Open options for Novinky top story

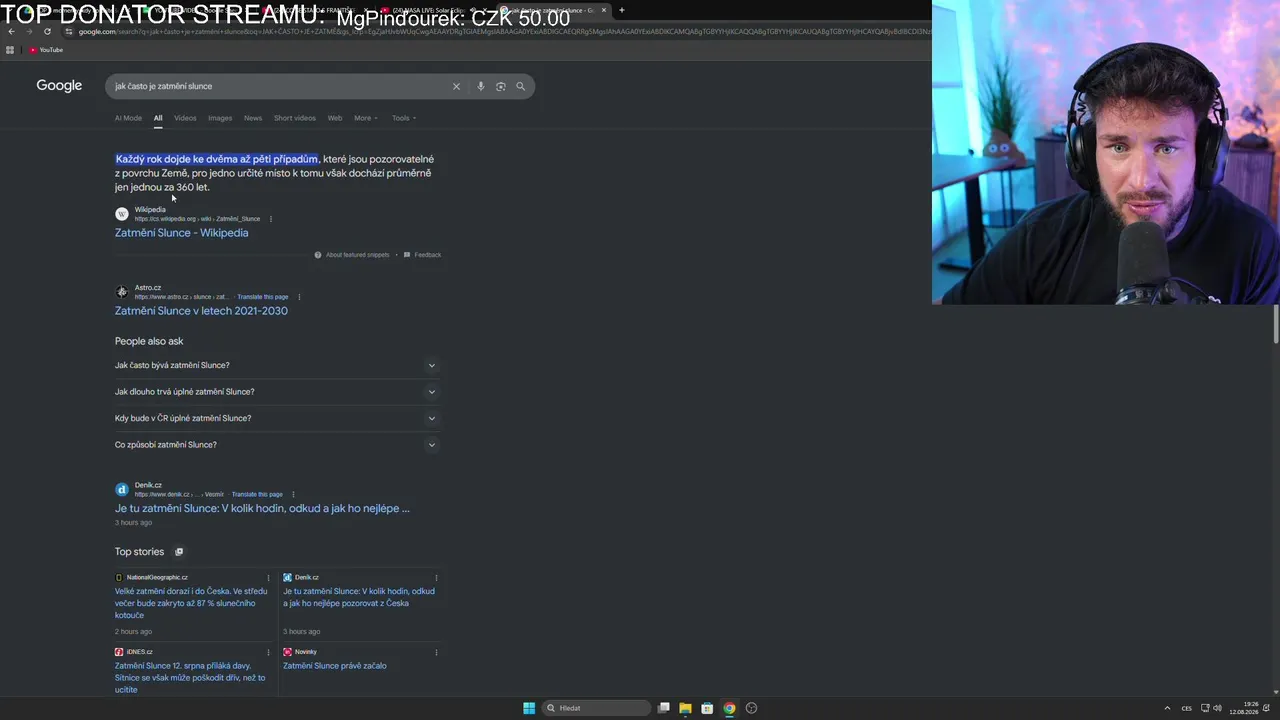(436, 652)
